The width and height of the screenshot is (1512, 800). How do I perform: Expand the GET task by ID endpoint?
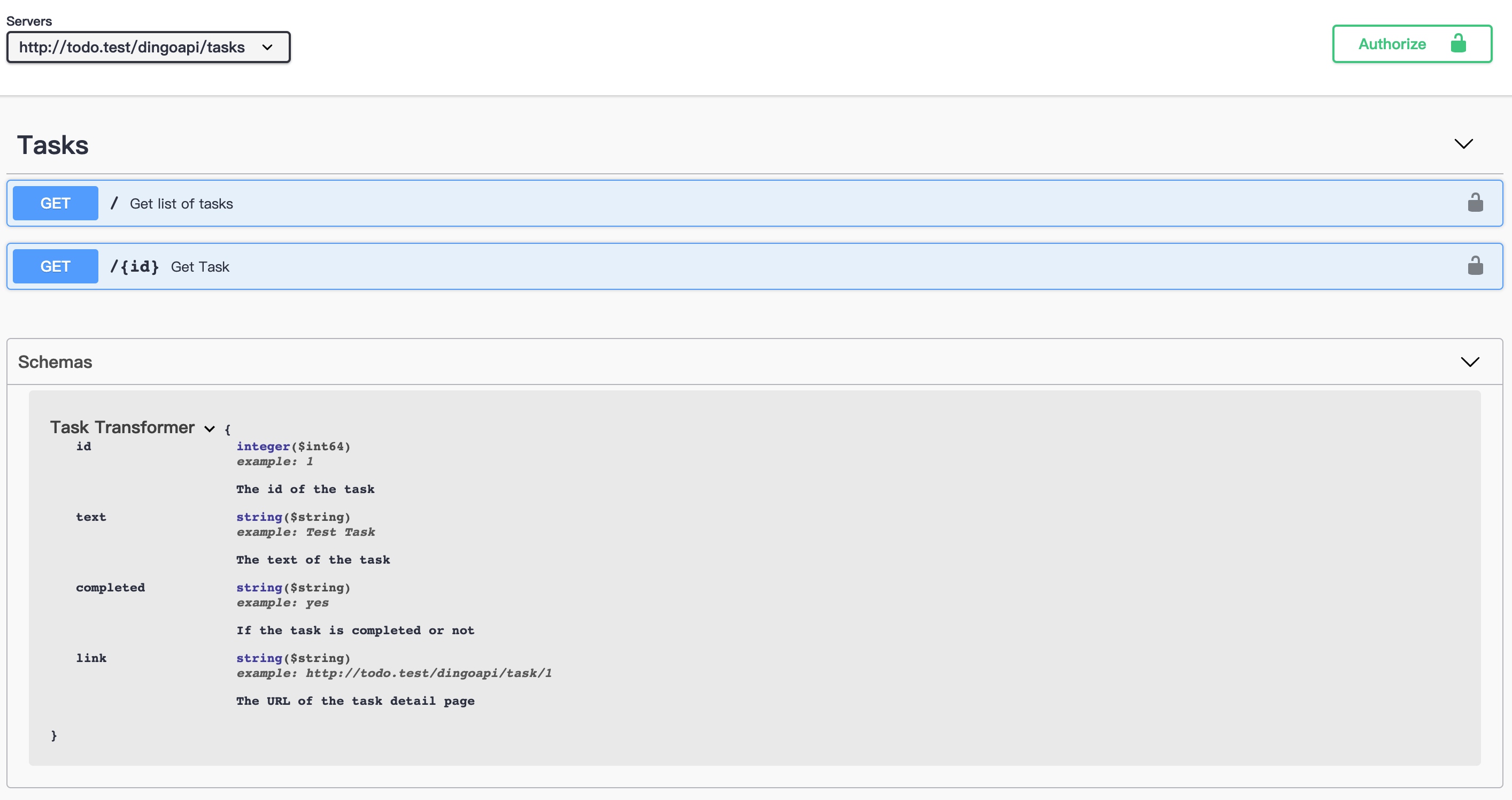click(x=756, y=266)
